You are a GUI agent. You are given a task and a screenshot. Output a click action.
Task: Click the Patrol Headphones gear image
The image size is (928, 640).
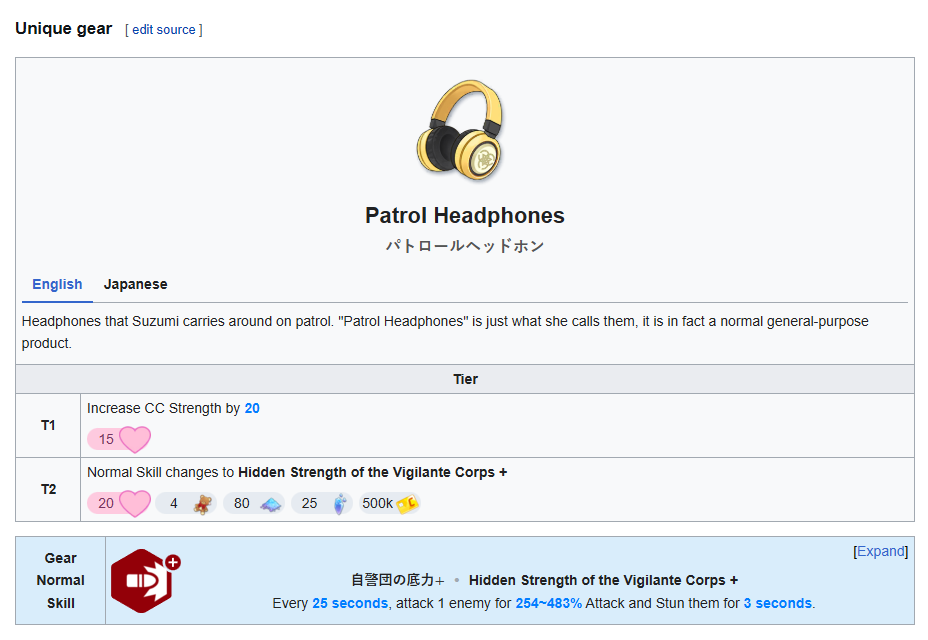coord(460,130)
